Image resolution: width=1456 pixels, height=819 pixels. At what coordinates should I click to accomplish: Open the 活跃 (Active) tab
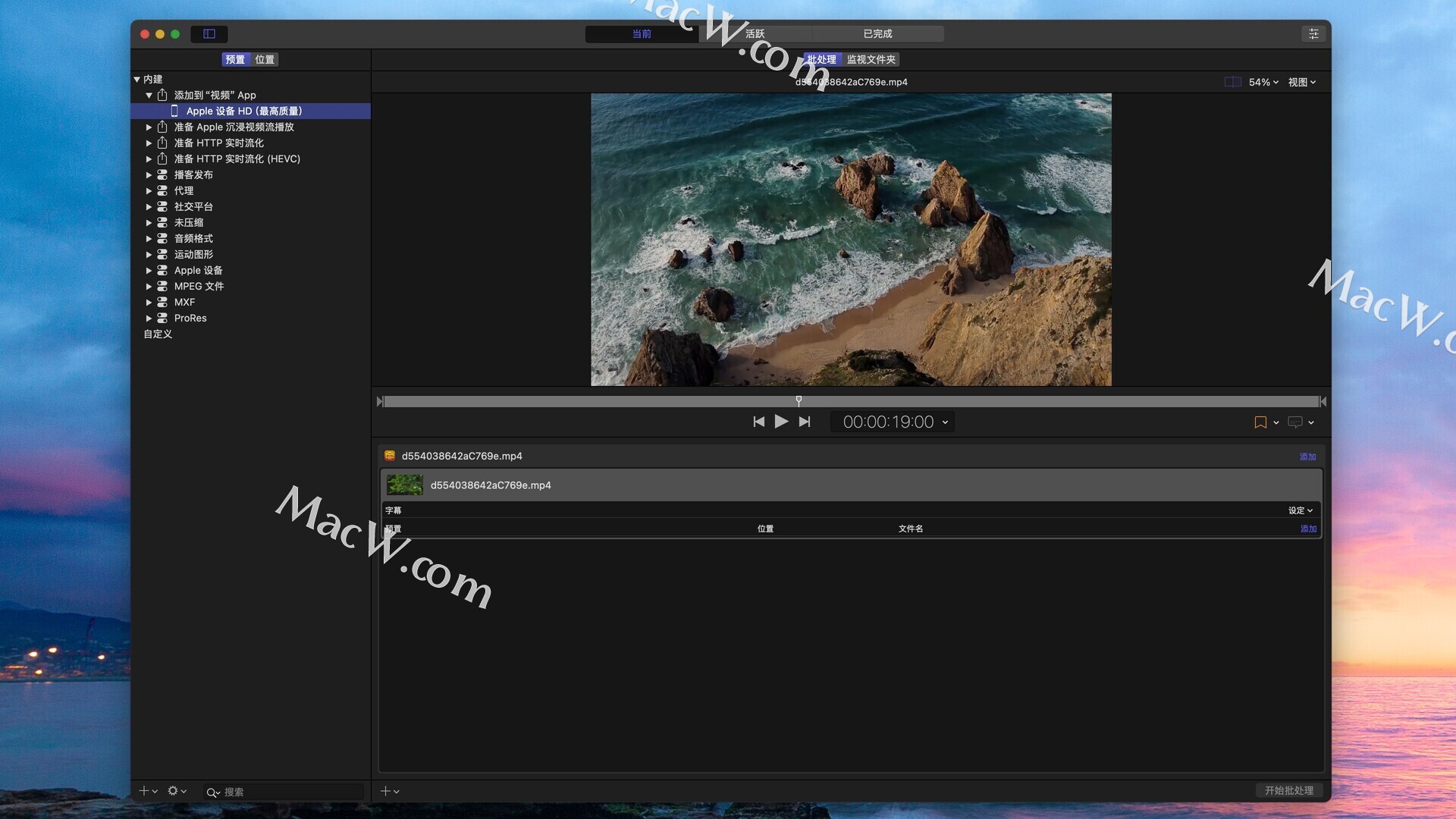tap(755, 34)
